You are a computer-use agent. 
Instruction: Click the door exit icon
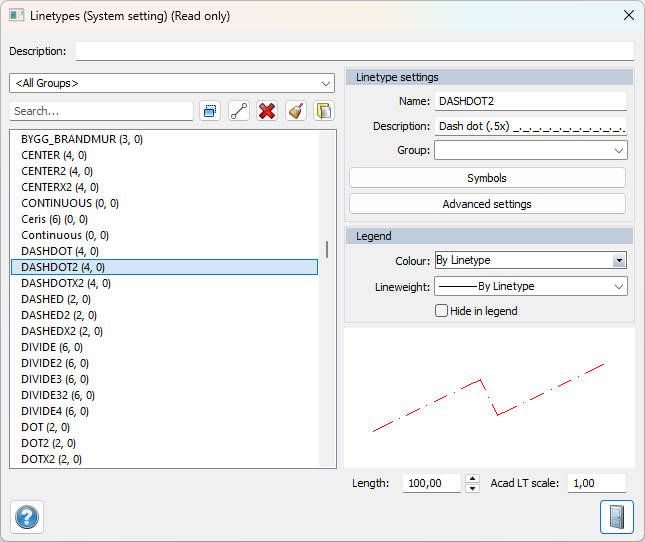[x=616, y=516]
